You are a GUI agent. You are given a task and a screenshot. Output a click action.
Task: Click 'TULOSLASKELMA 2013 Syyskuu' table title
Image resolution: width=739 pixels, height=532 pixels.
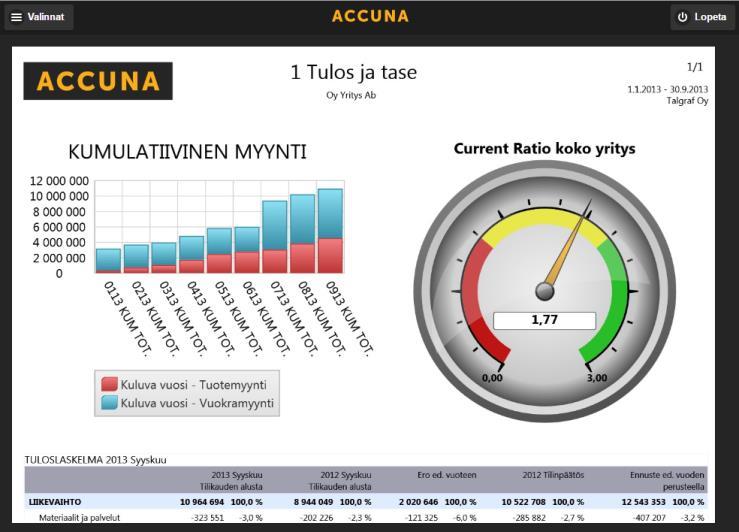coord(96,460)
